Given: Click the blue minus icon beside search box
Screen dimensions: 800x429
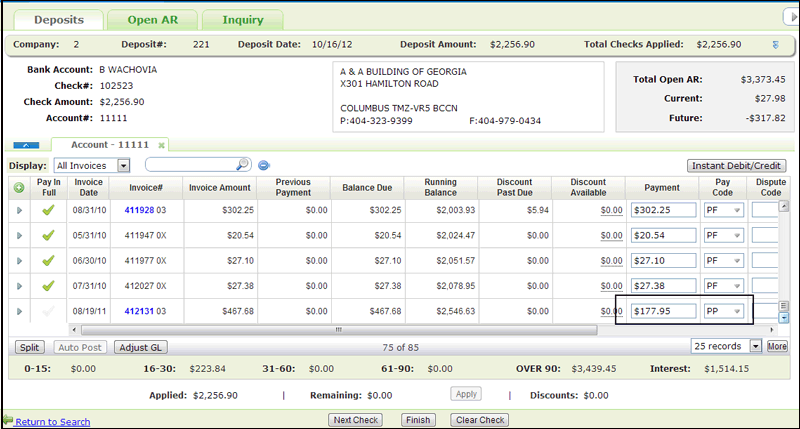Looking at the screenshot, I should pos(264,165).
